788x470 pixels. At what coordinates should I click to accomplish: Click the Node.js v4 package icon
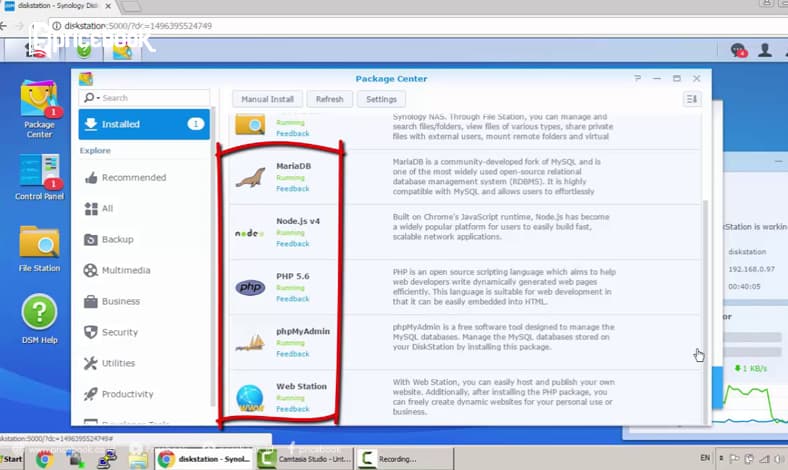click(249, 233)
